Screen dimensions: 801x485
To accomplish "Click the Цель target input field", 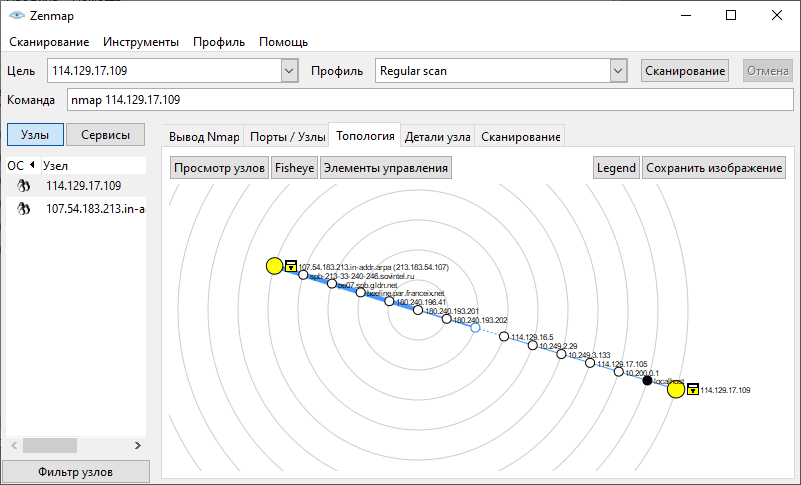I will (164, 71).
